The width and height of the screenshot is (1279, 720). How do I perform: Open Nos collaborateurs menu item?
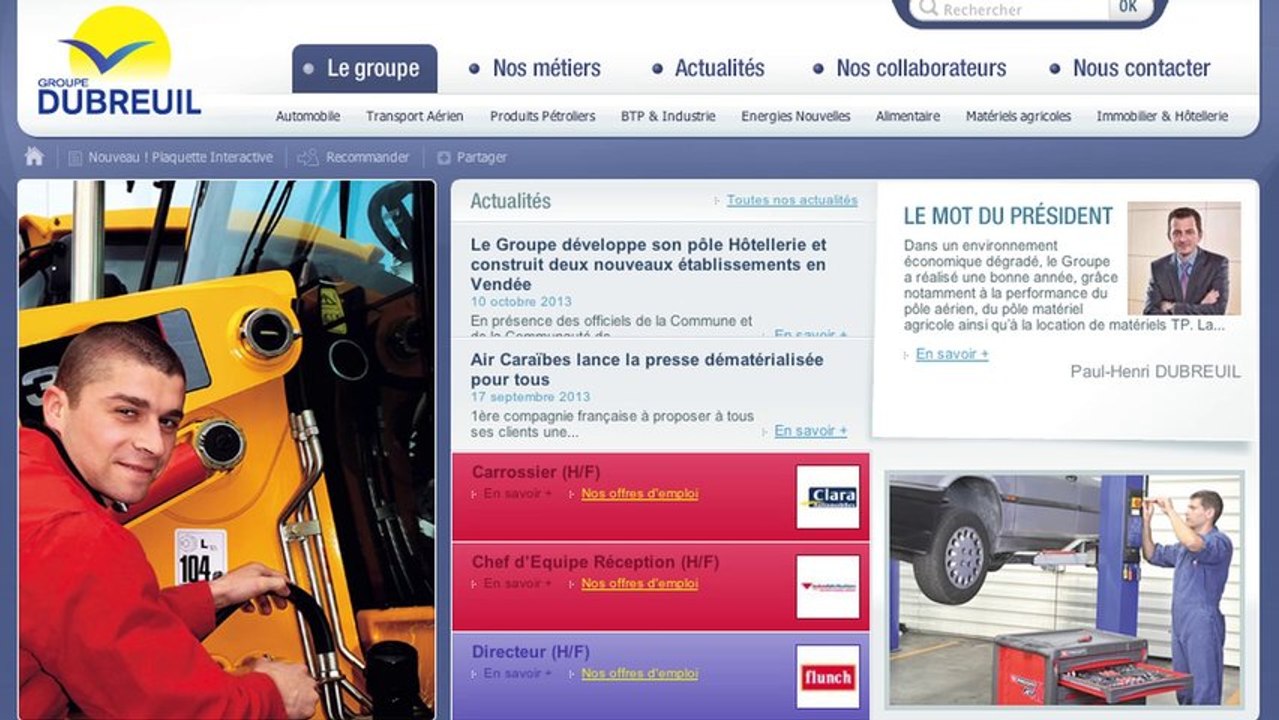click(910, 68)
